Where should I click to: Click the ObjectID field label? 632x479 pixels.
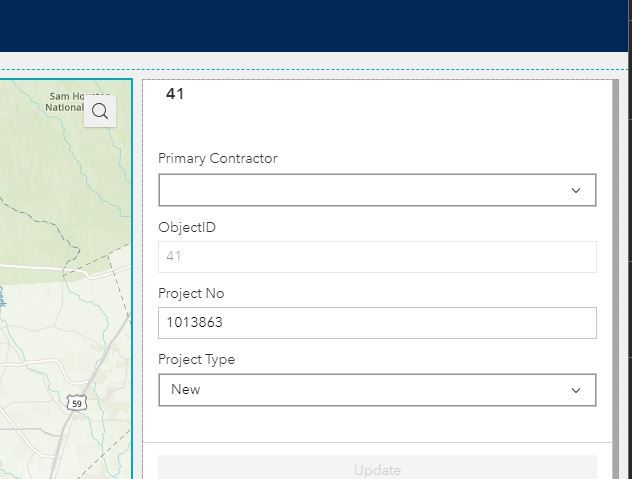pyautogui.click(x=187, y=227)
